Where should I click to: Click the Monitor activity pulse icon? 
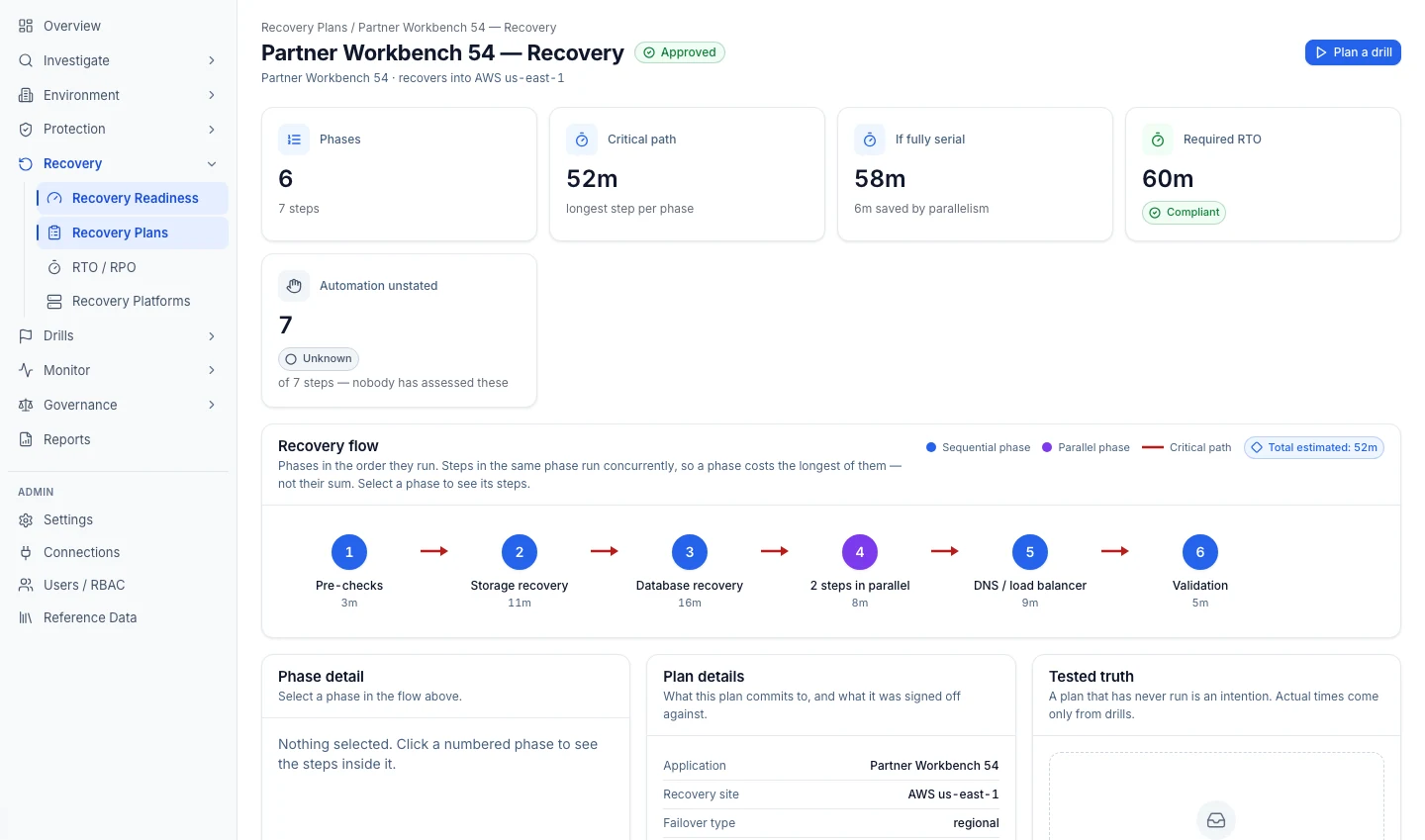click(26, 370)
